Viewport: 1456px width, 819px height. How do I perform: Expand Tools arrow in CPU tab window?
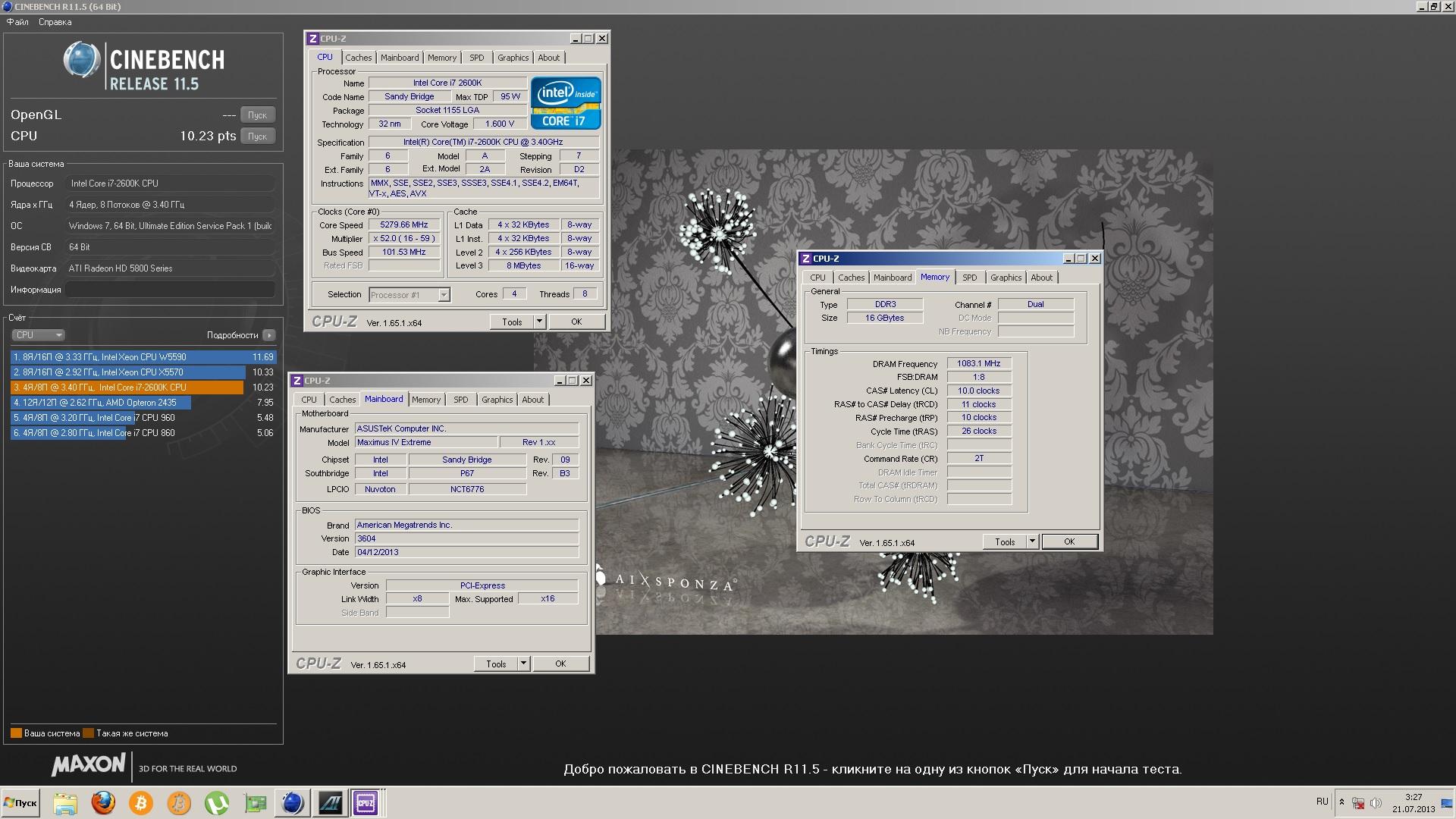[539, 322]
